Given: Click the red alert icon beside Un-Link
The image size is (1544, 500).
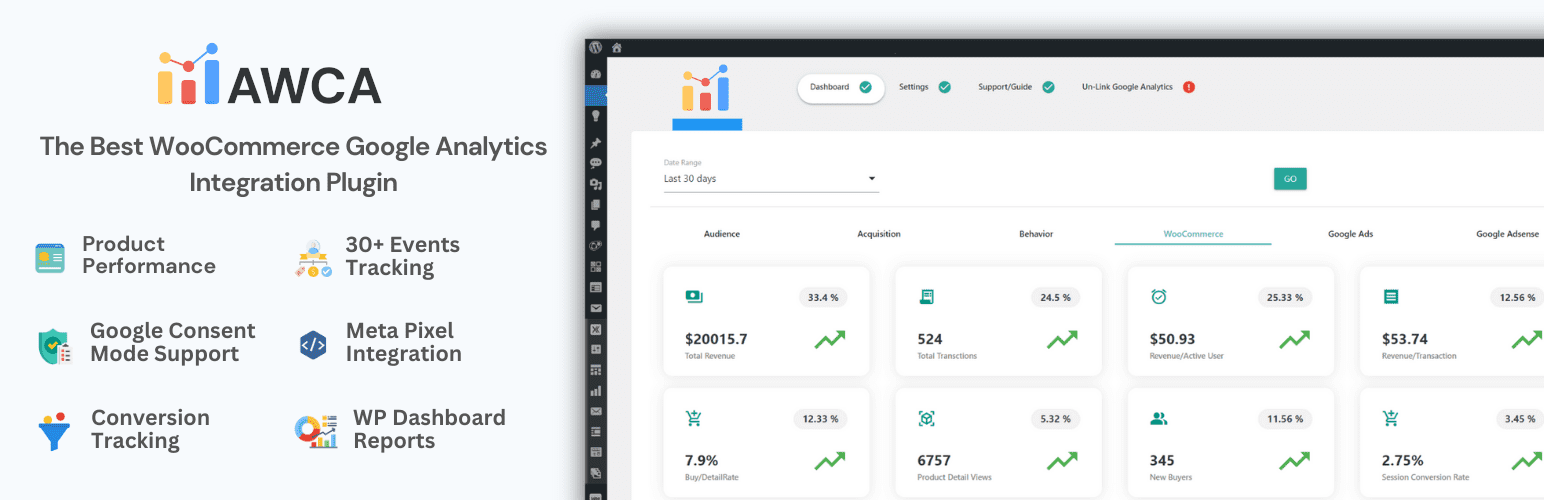Looking at the screenshot, I should 1188,87.
